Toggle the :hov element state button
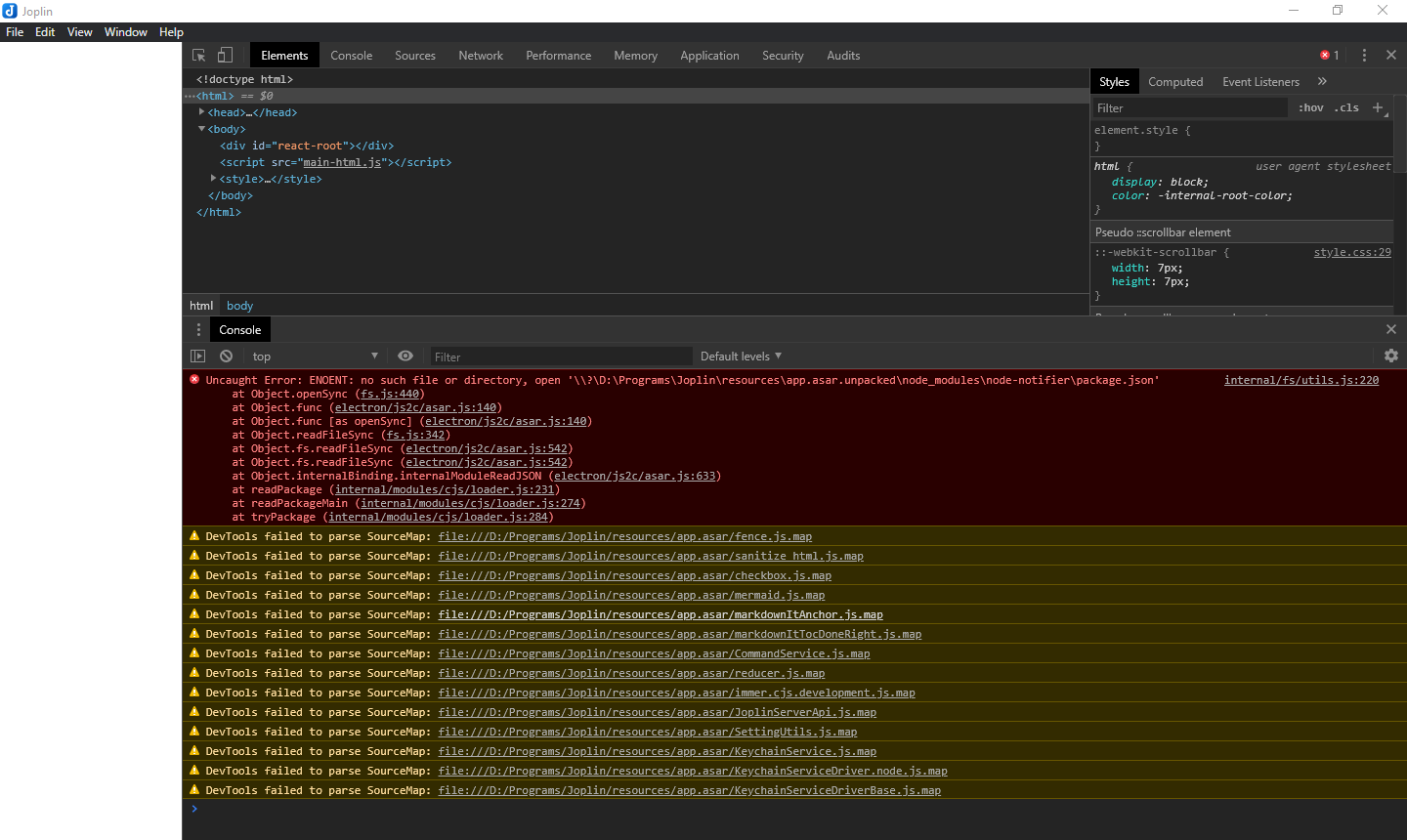Screen dimensions: 1407x840 pyautogui.click(x=1311, y=107)
